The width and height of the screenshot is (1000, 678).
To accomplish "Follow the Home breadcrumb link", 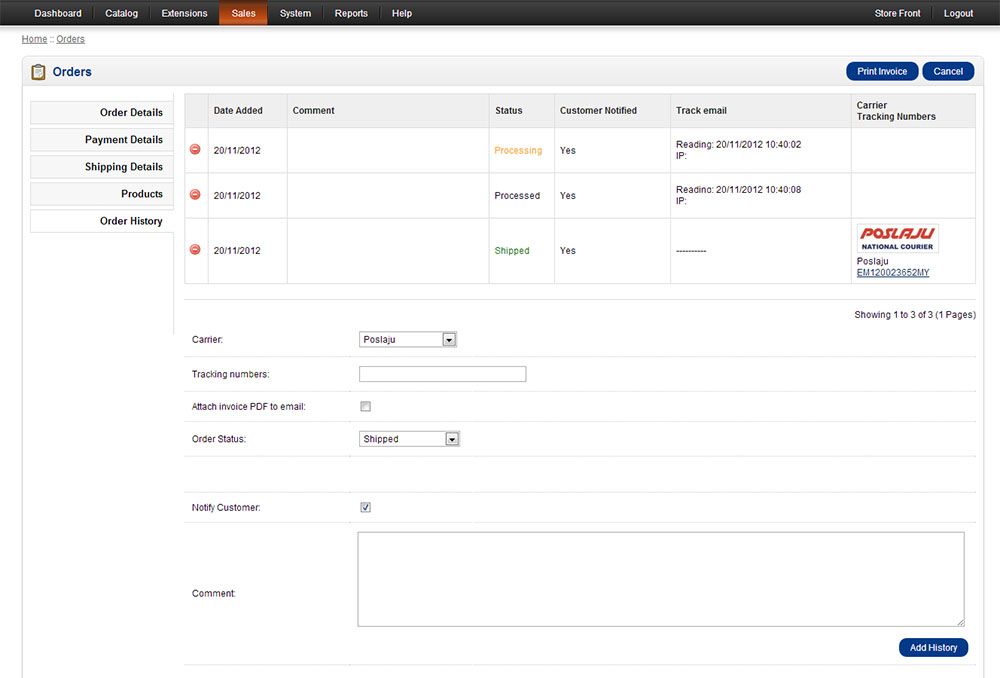I will [34, 39].
